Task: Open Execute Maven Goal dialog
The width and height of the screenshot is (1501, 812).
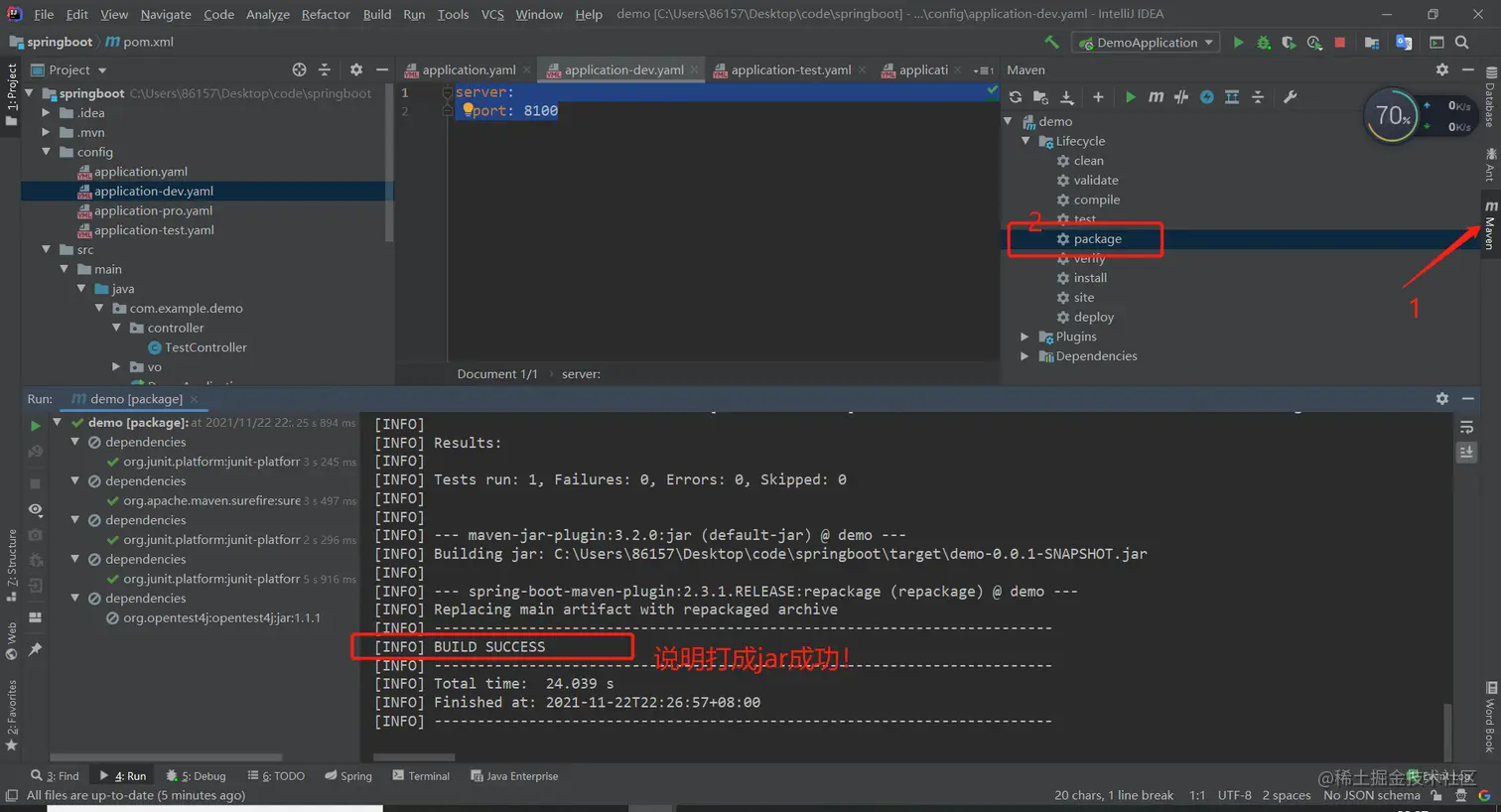Action: [1156, 97]
